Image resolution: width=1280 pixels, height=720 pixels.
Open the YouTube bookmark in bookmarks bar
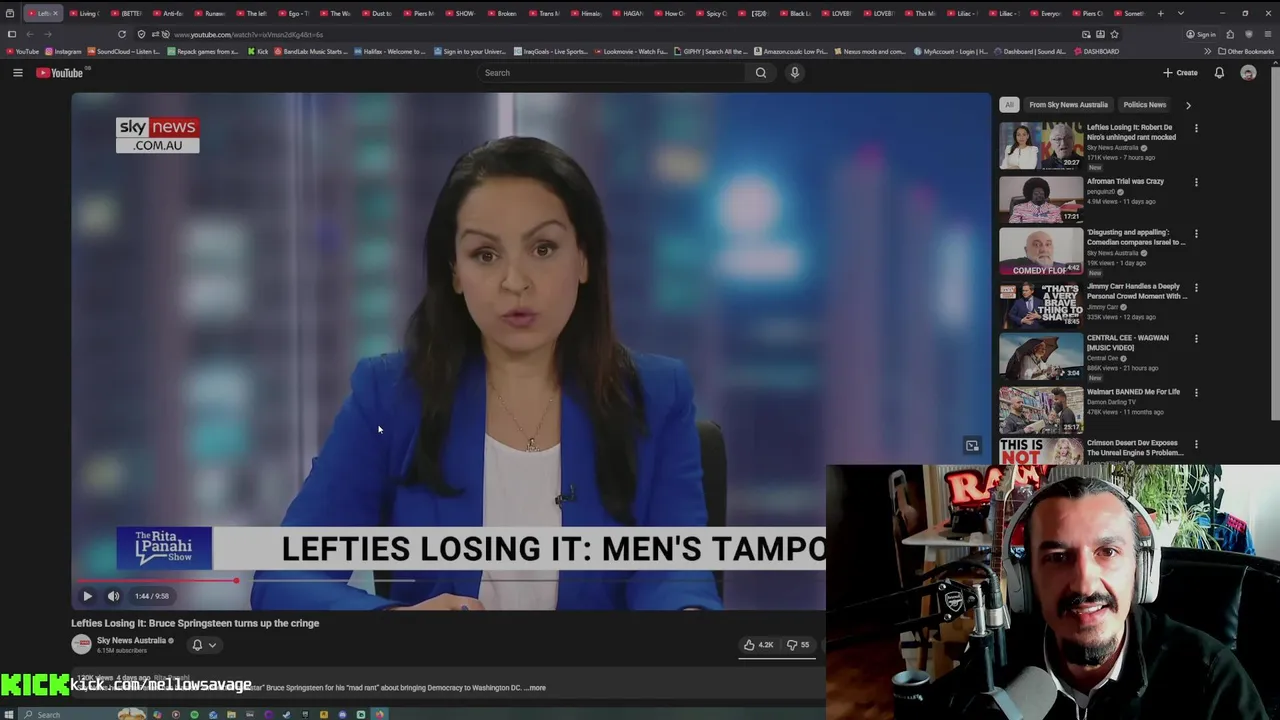coord(22,51)
